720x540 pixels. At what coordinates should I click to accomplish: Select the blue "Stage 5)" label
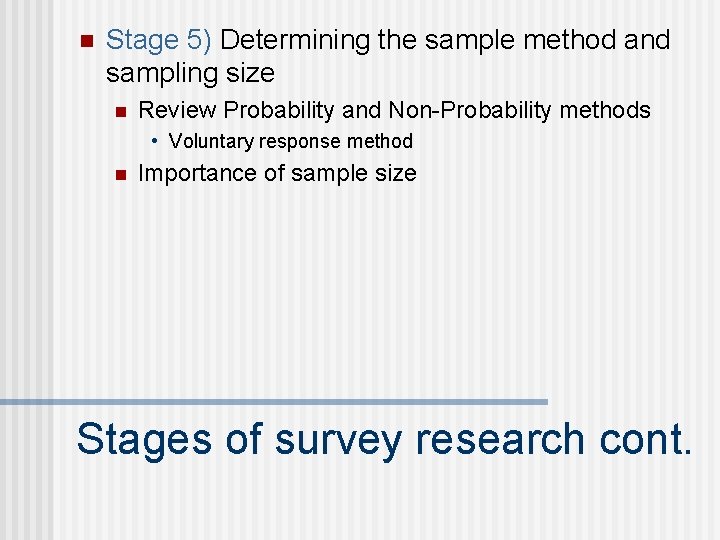tap(159, 41)
